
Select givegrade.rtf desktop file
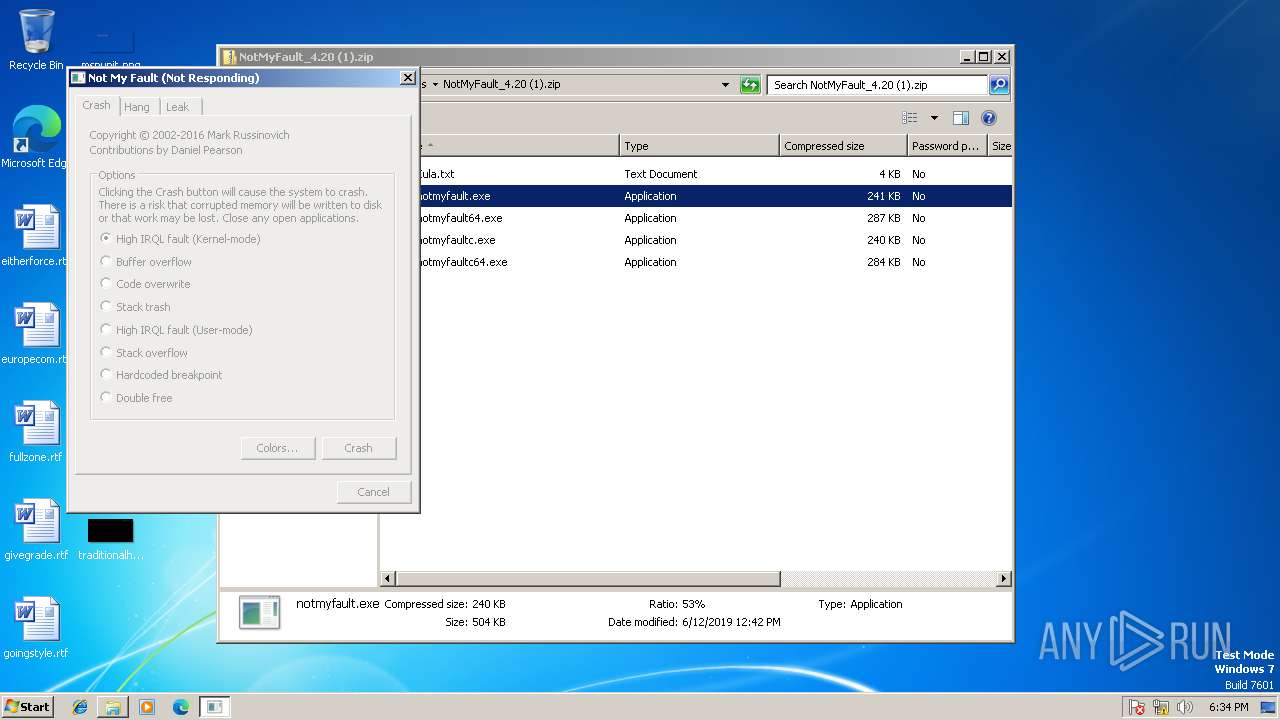click(x=36, y=530)
